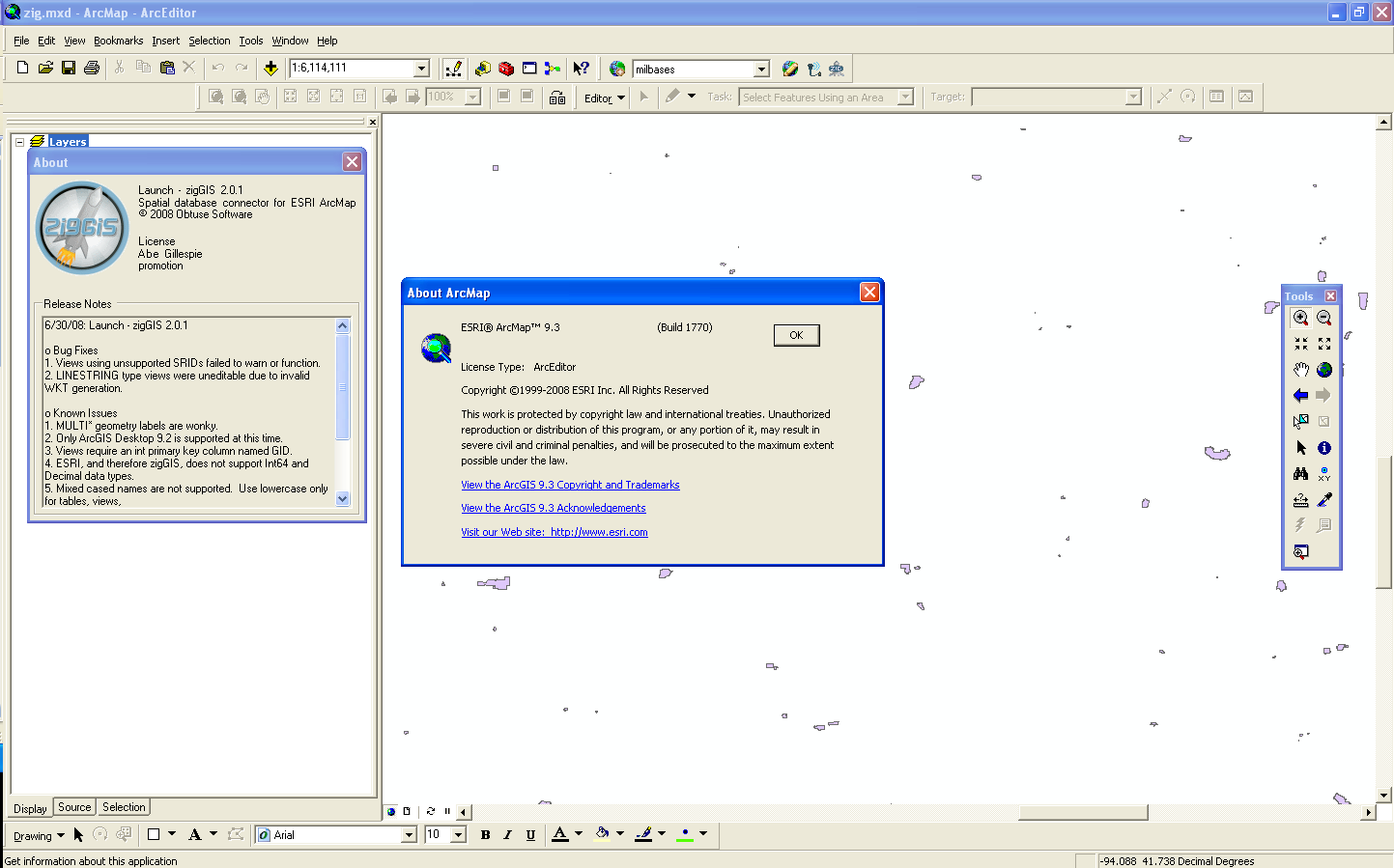Pick the Select Elements black arrow in Tools
This screenshot has height=868, width=1394.
tap(1300, 448)
